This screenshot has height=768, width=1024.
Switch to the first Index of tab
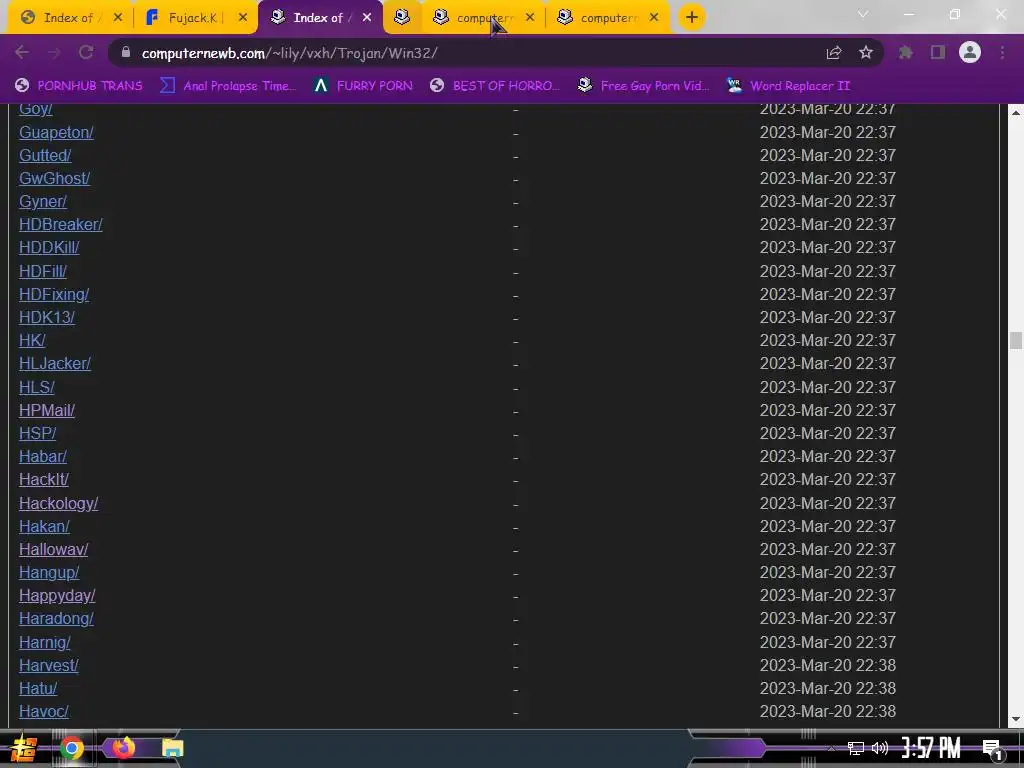69,18
